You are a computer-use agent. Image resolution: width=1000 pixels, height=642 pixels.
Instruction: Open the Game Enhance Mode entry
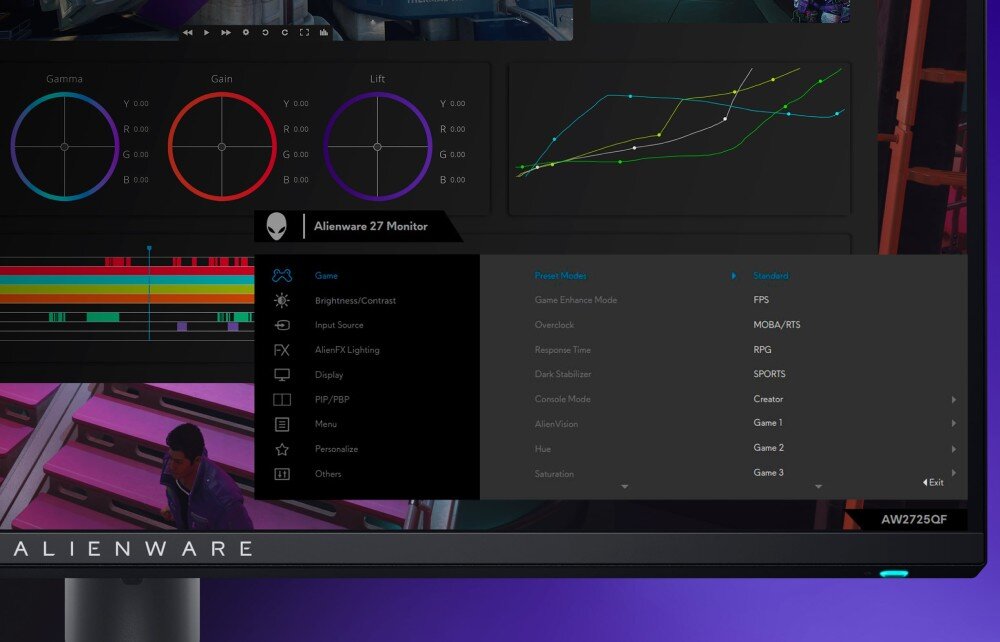[578, 300]
